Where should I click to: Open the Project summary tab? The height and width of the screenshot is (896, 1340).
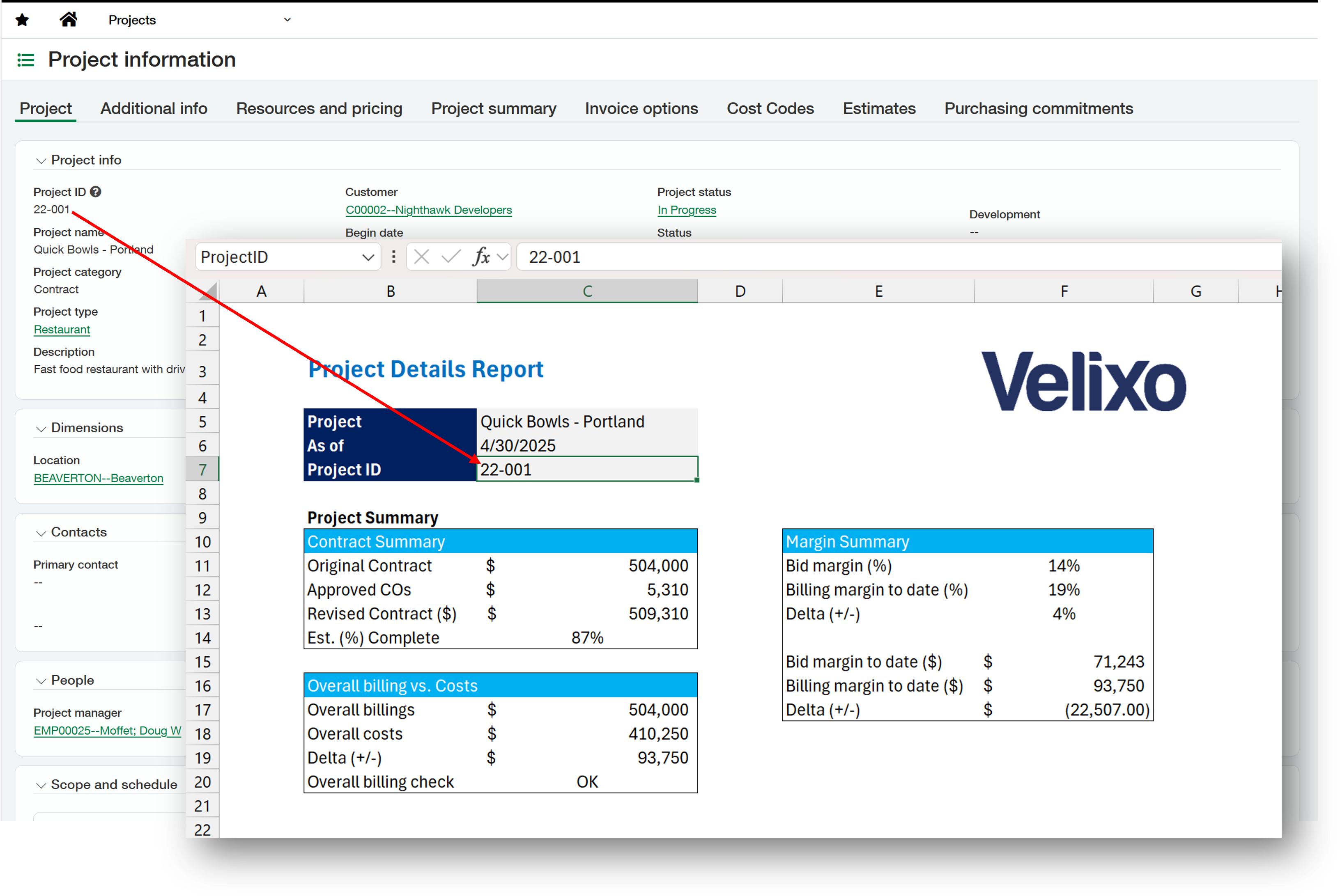pos(493,109)
